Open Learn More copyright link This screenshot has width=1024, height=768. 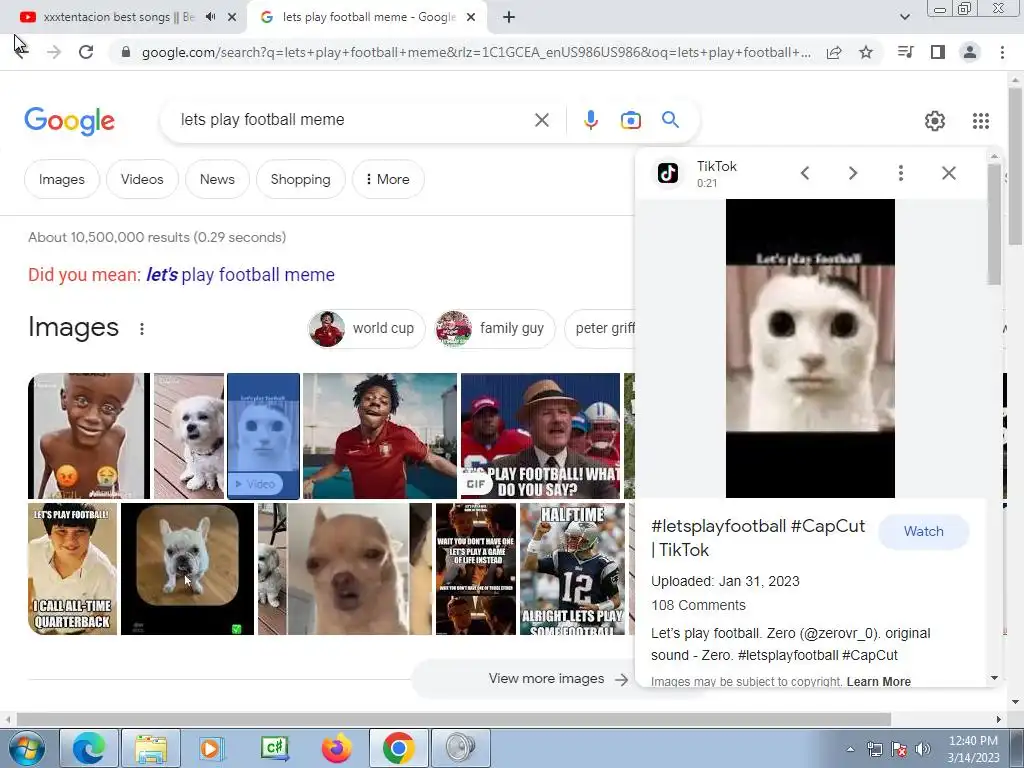pos(878,682)
